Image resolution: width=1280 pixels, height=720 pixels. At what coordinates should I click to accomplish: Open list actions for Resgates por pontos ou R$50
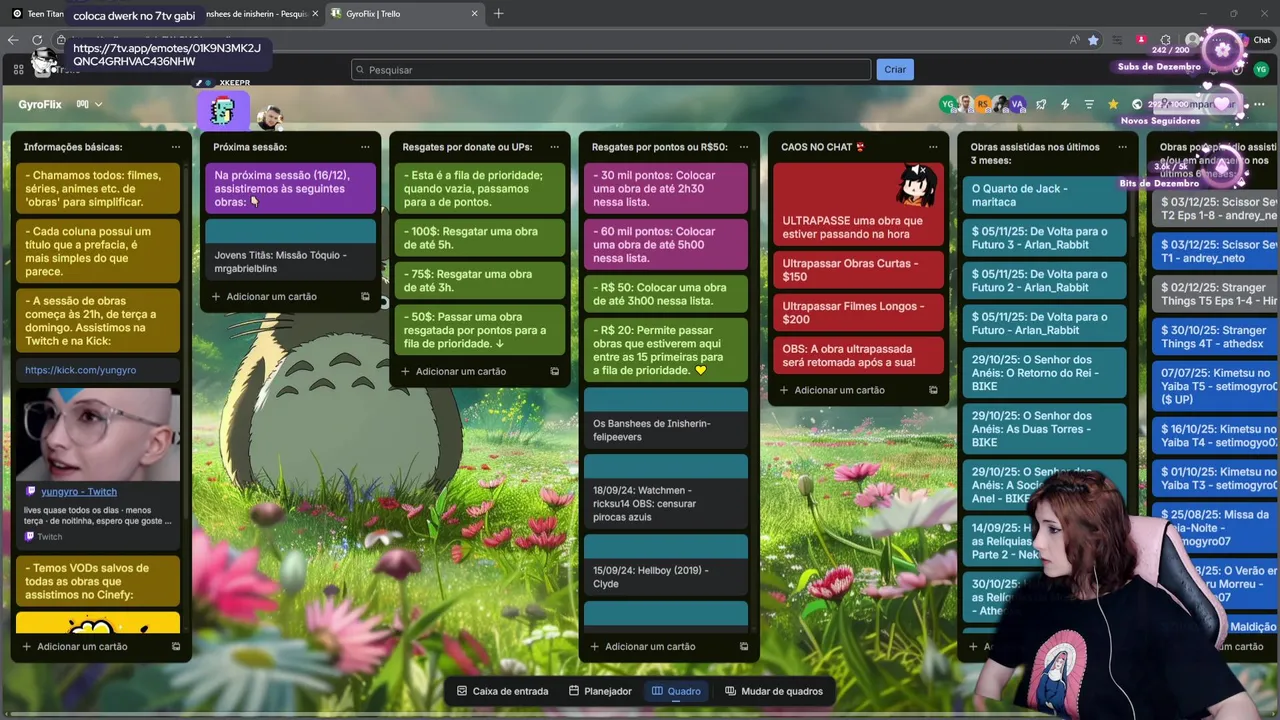pyautogui.click(x=743, y=147)
